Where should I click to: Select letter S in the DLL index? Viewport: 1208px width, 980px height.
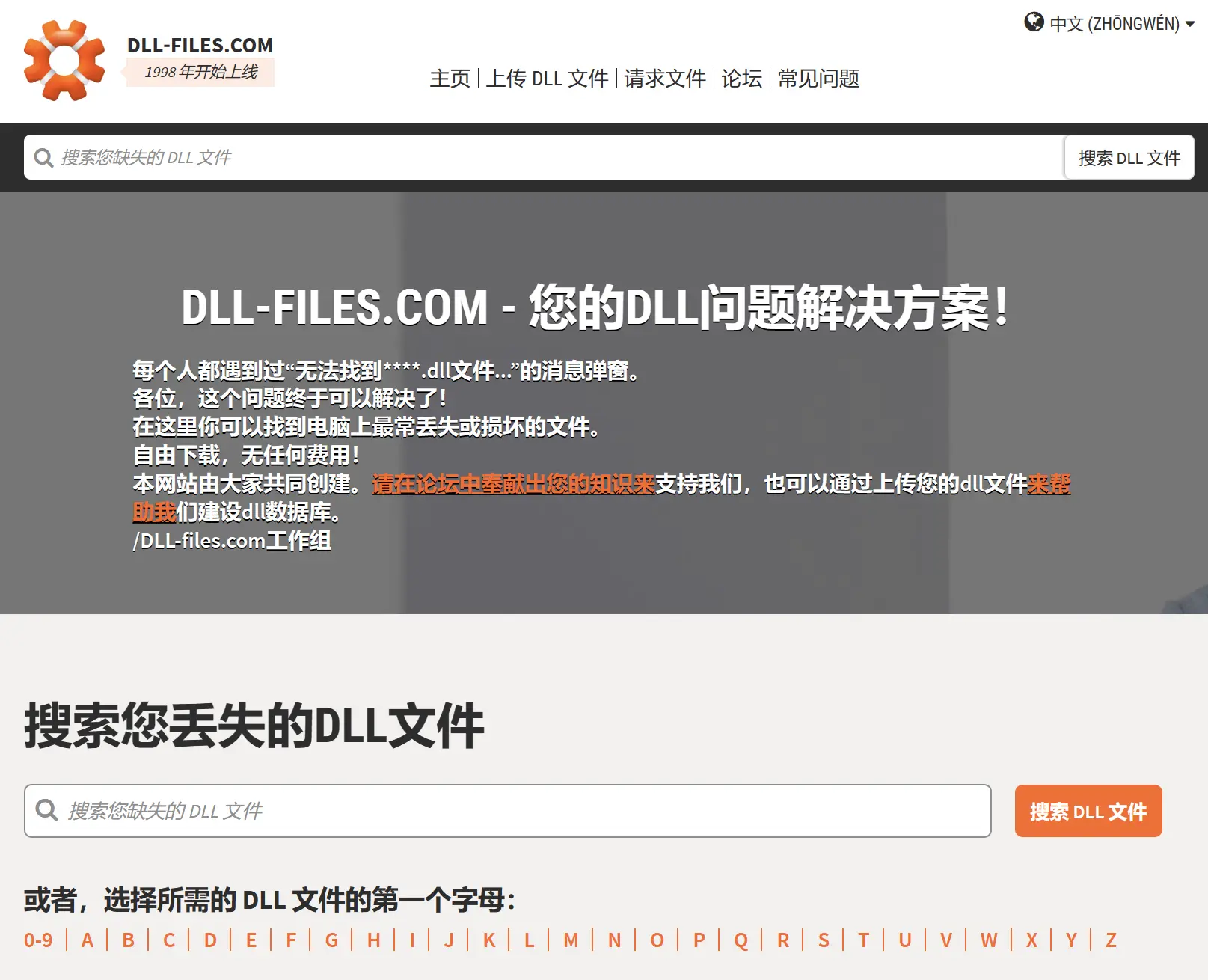(824, 940)
